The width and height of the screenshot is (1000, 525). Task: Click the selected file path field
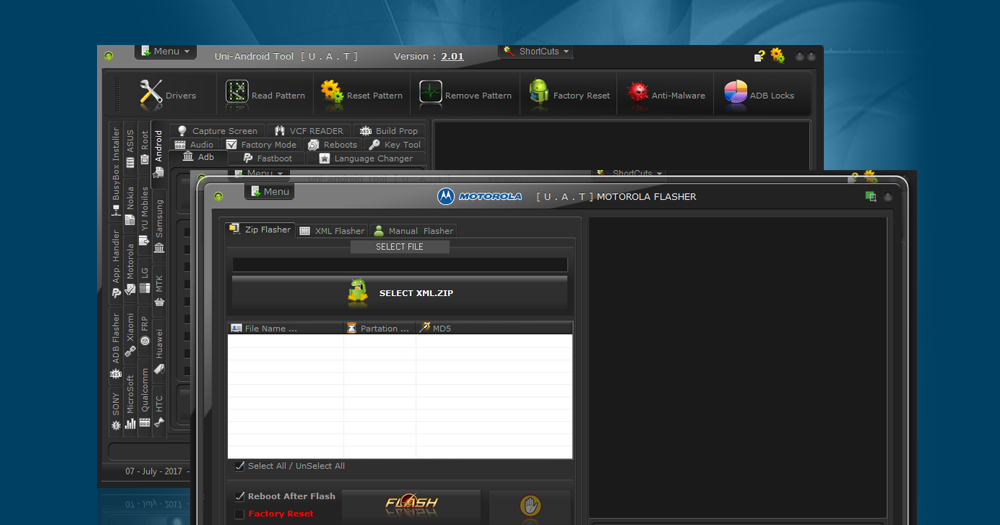[x=400, y=264]
